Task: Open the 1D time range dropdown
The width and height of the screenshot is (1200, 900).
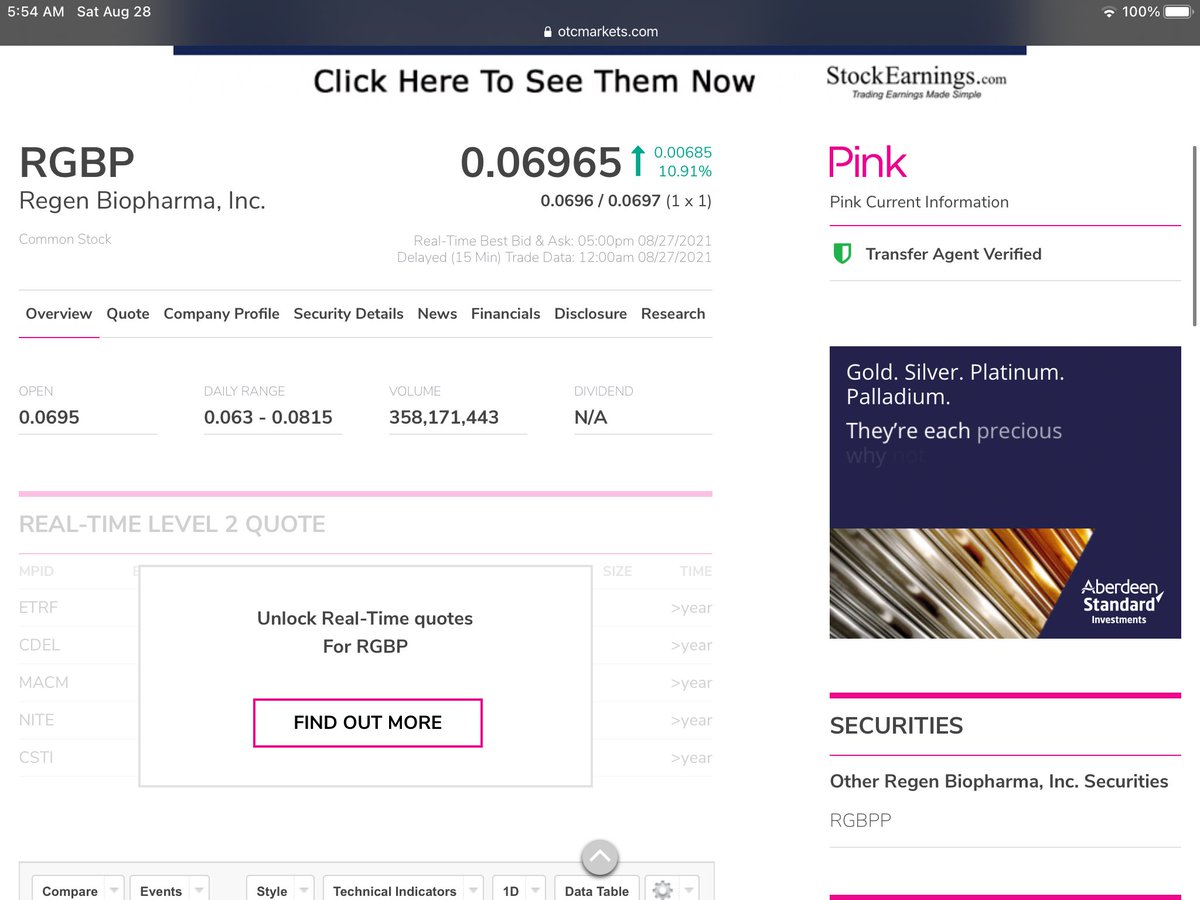Action: [x=519, y=890]
